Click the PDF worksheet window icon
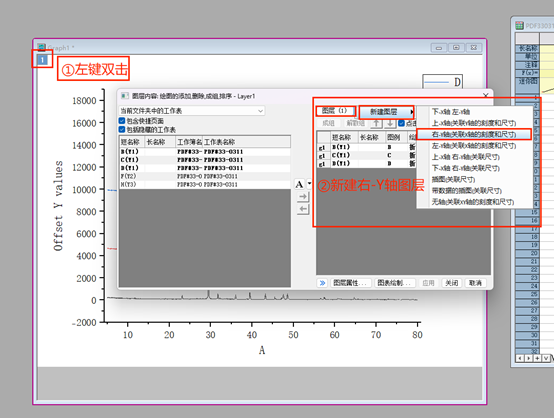The height and width of the screenshot is (418, 554). click(519, 25)
